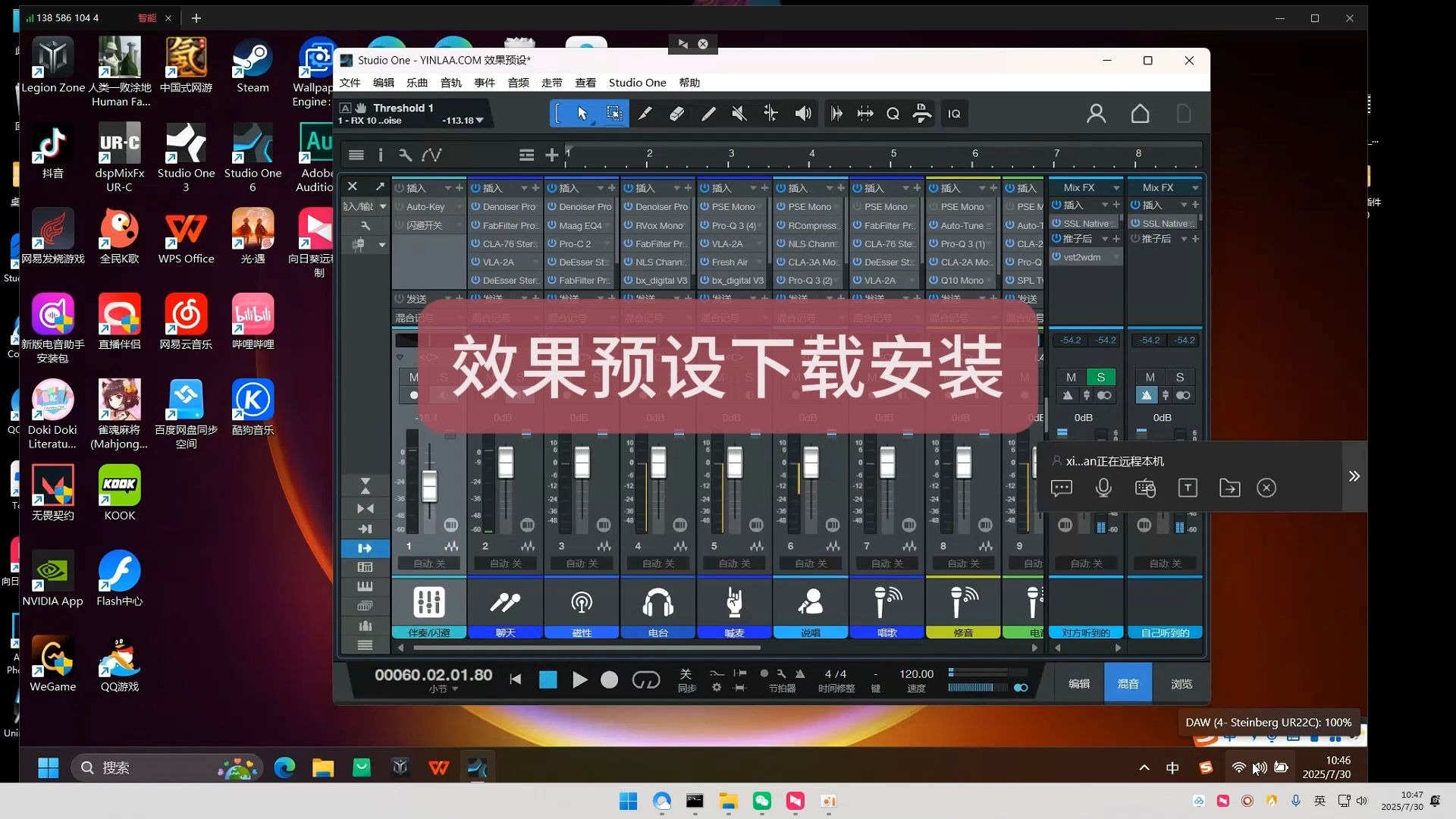Image resolution: width=1456 pixels, height=819 pixels.
Task: Click the channel 2 聊天 volume fader handle
Action: coord(505,463)
